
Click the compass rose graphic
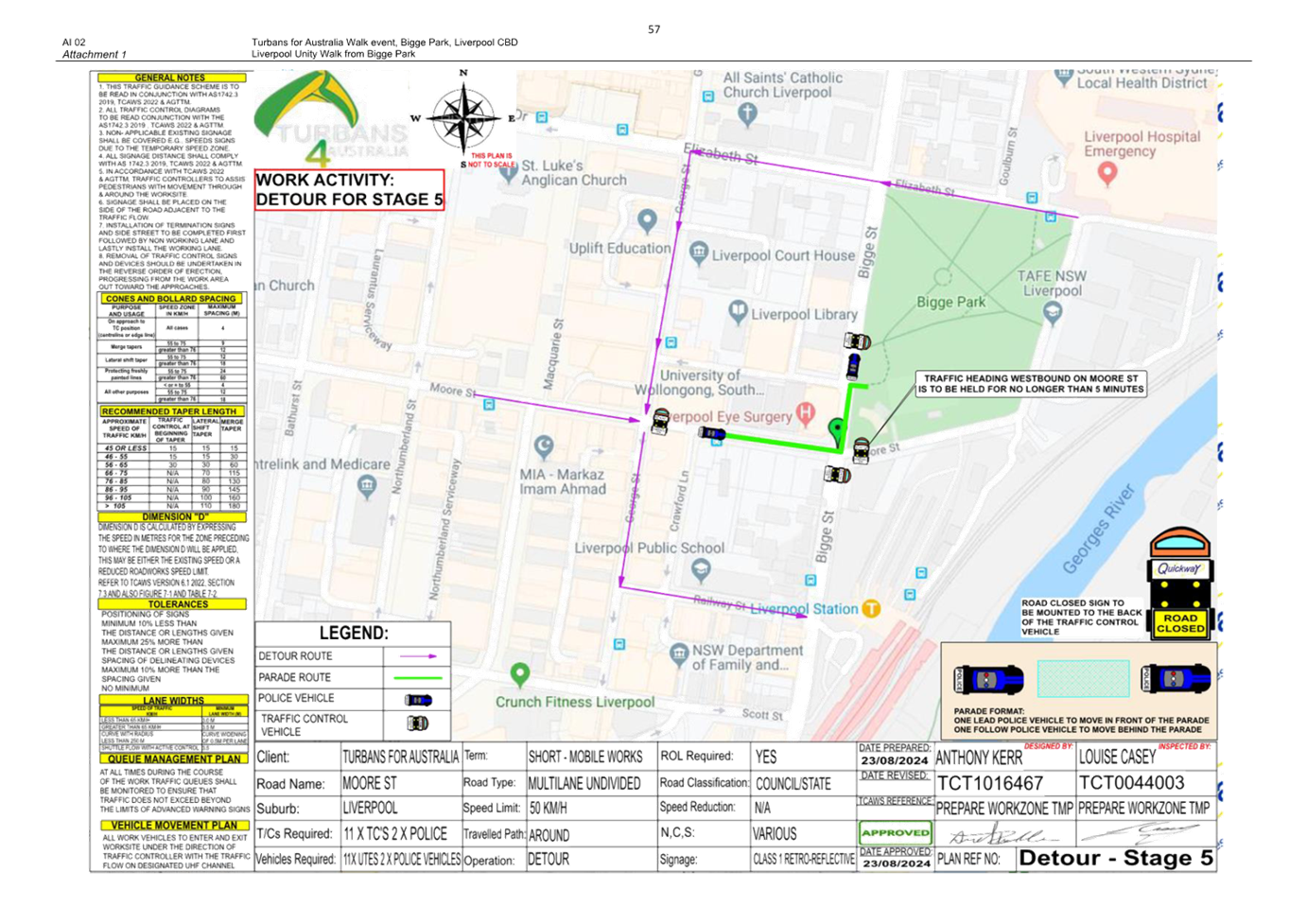[x=463, y=118]
